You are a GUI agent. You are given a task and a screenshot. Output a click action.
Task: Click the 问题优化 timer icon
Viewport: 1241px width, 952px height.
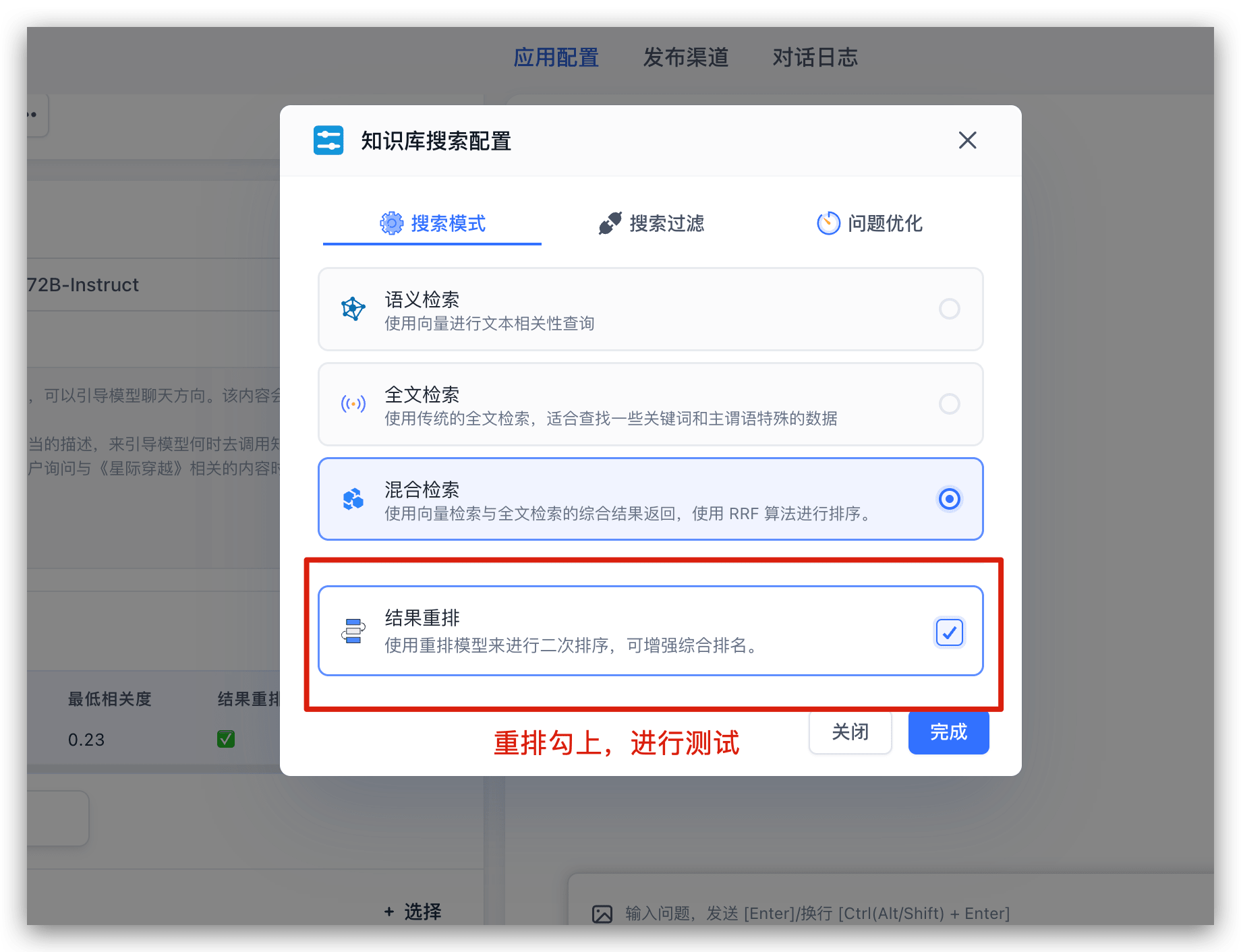(828, 223)
